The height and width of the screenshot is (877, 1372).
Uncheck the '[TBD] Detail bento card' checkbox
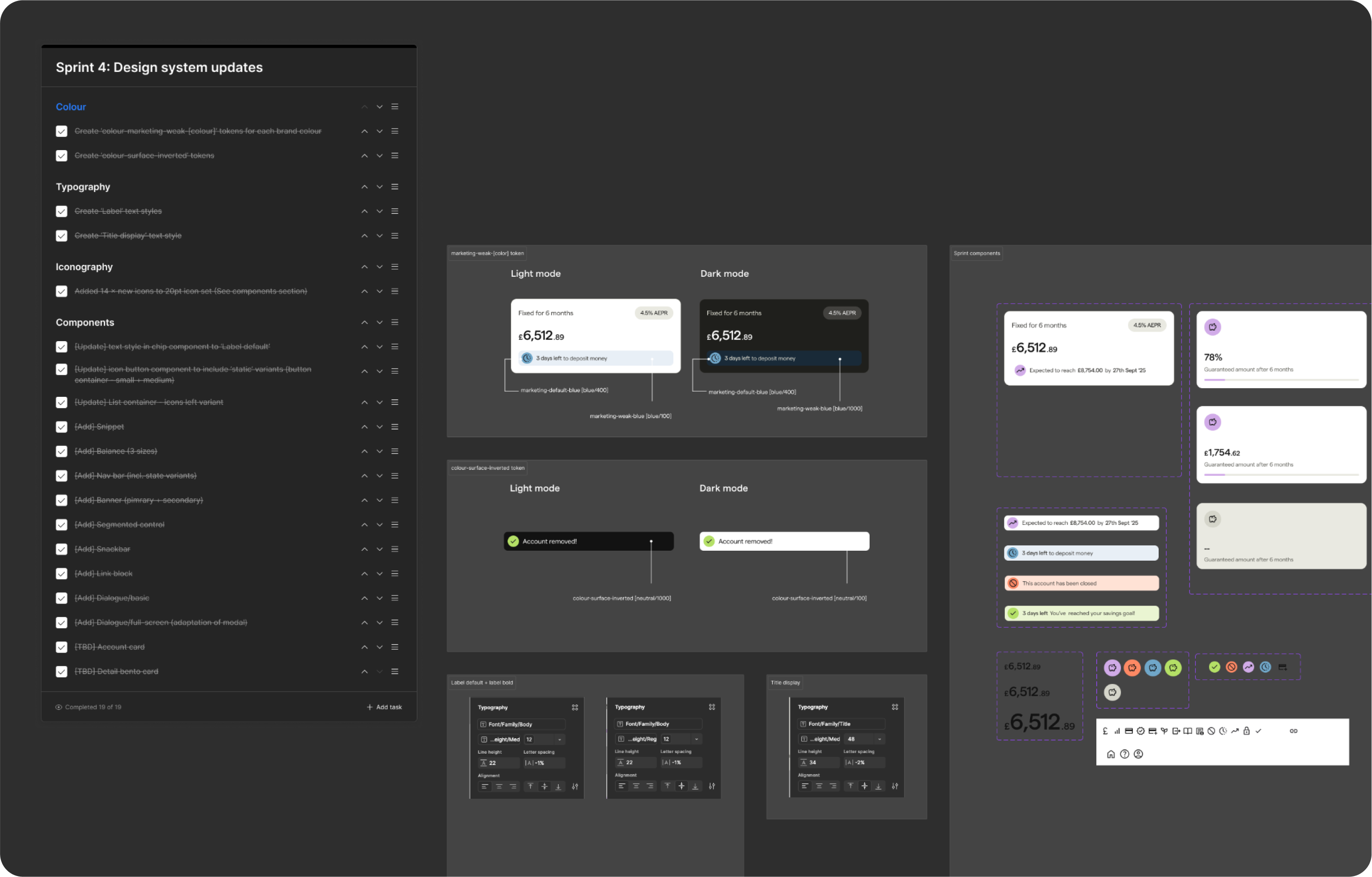[61, 672]
